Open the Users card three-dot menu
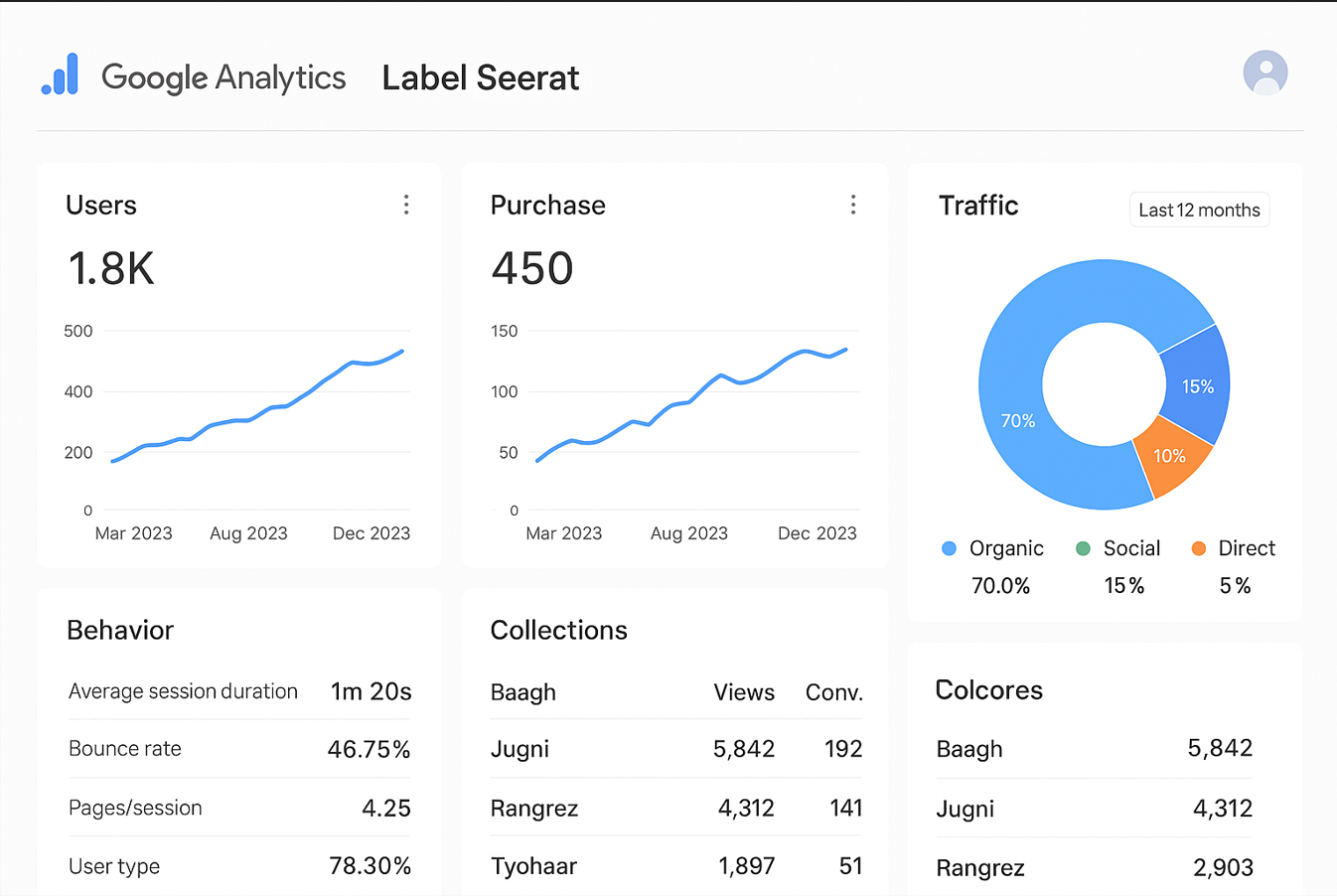 tap(406, 205)
